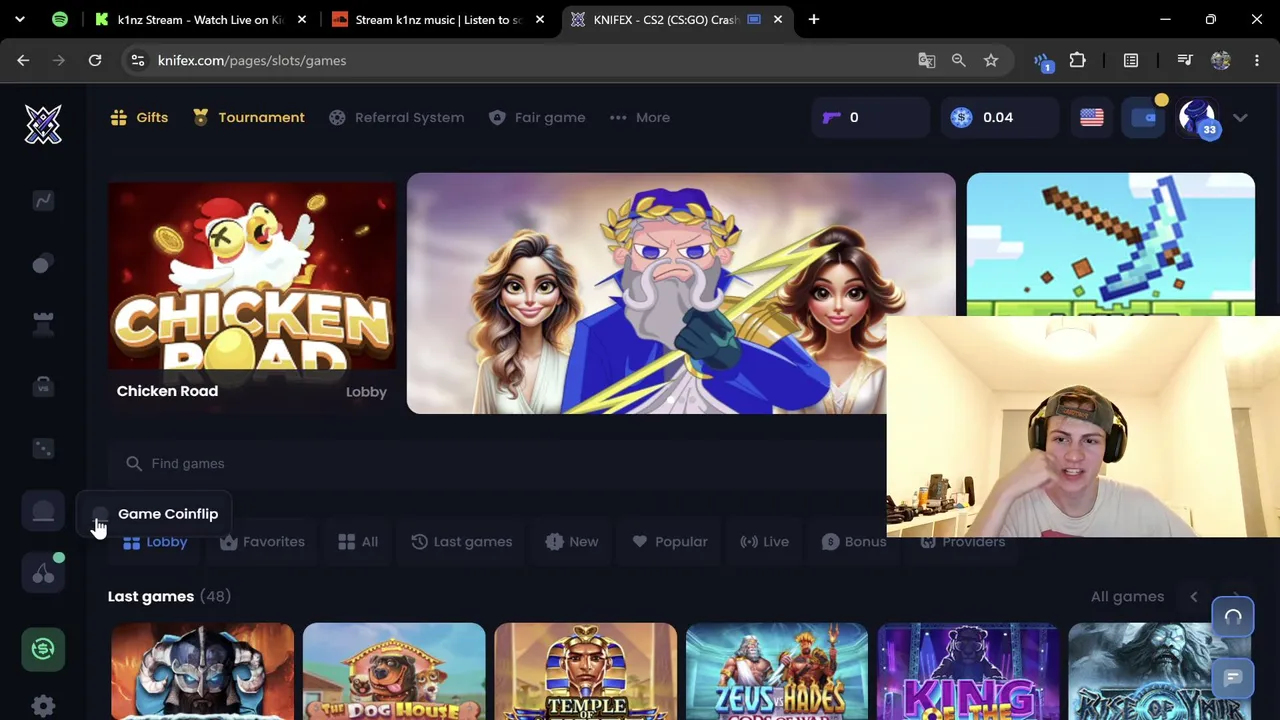Viewport: 1280px width, 720px height.
Task: Open Chrome media controls icon
Action: [x=1185, y=60]
